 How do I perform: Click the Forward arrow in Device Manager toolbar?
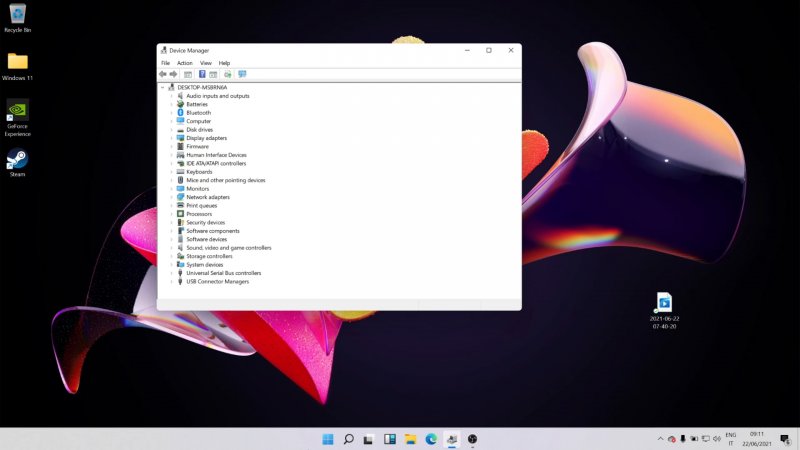pos(173,74)
